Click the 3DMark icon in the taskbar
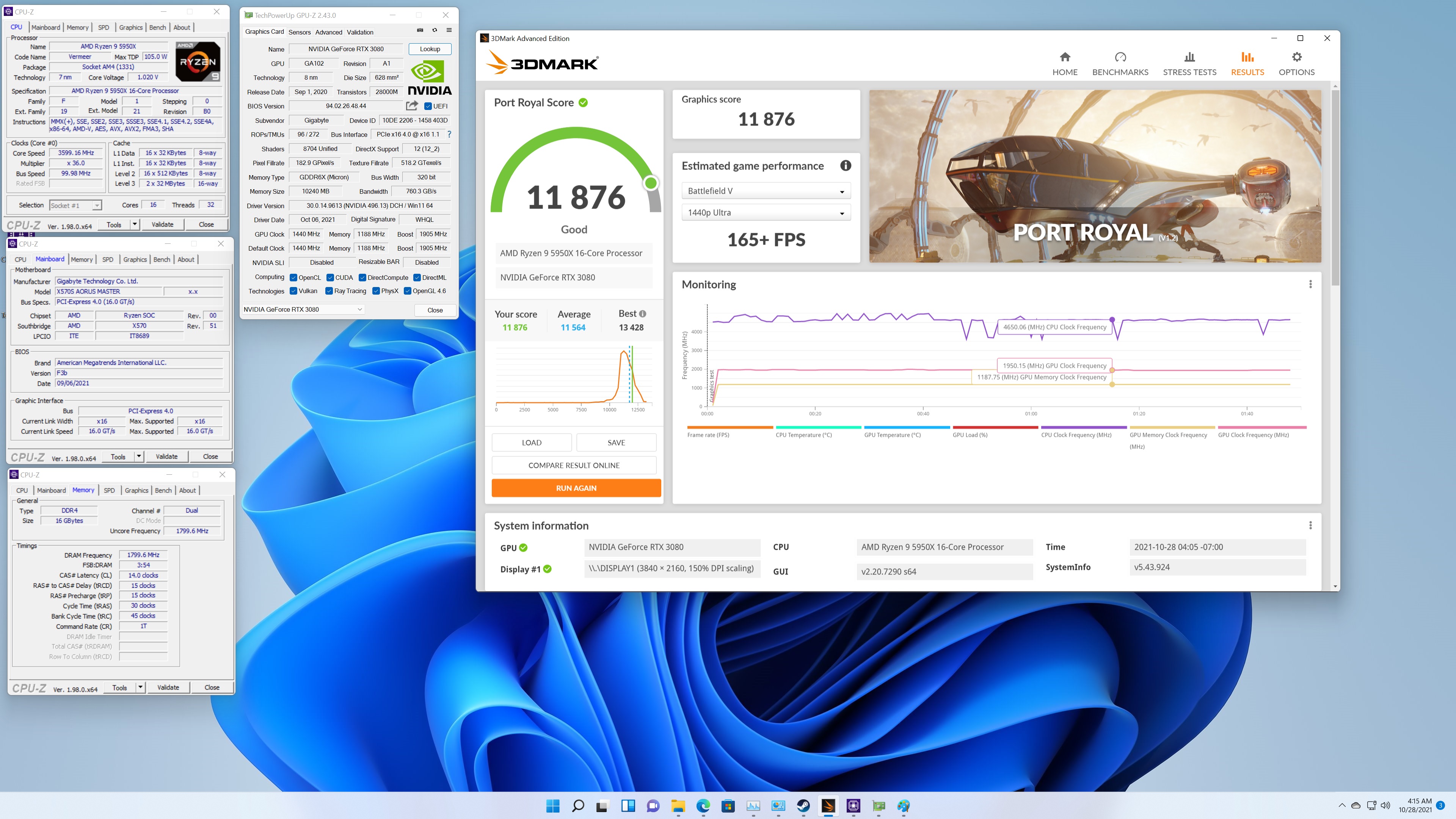 828,805
